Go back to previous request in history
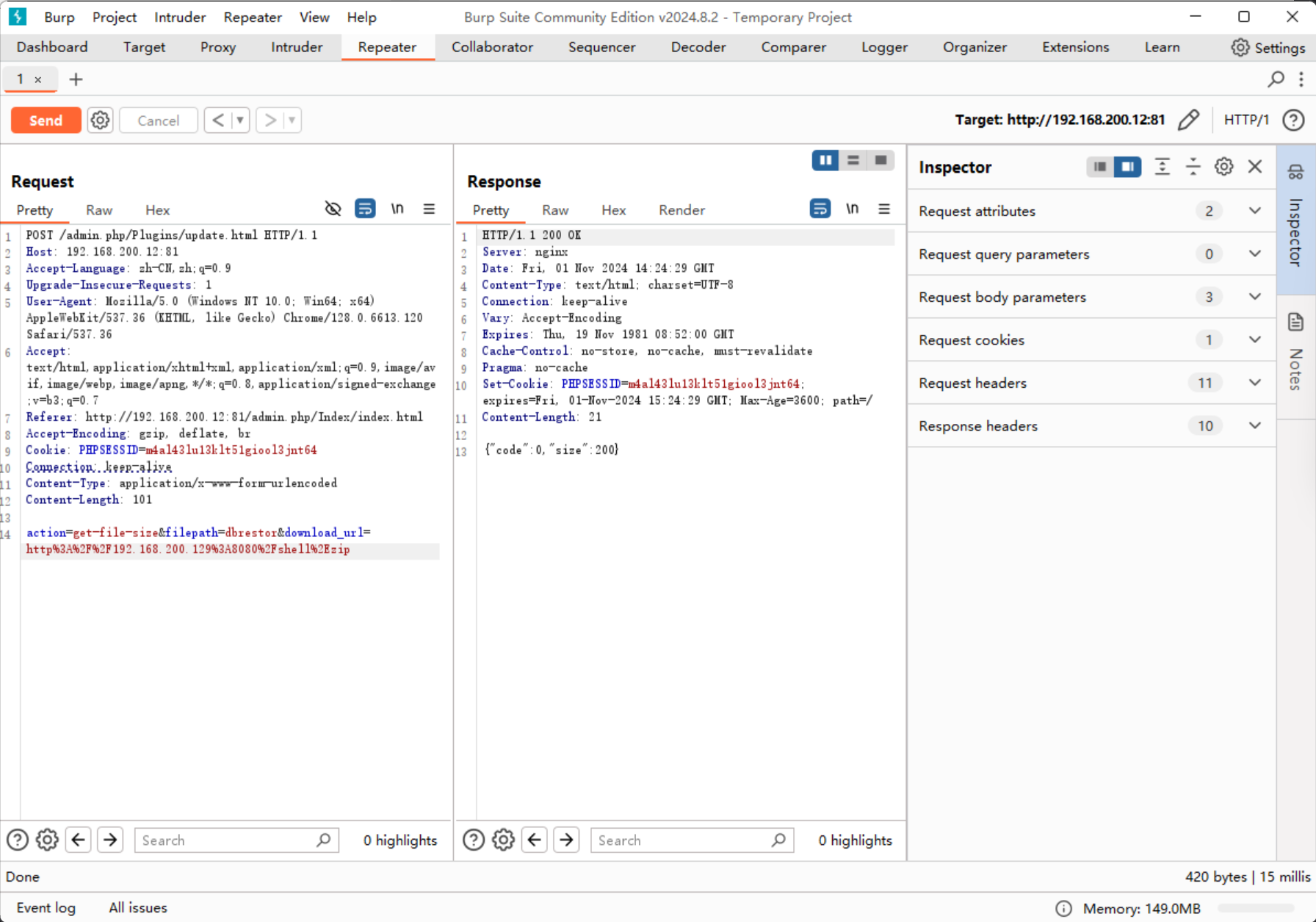This screenshot has height=922, width=1316. click(218, 120)
